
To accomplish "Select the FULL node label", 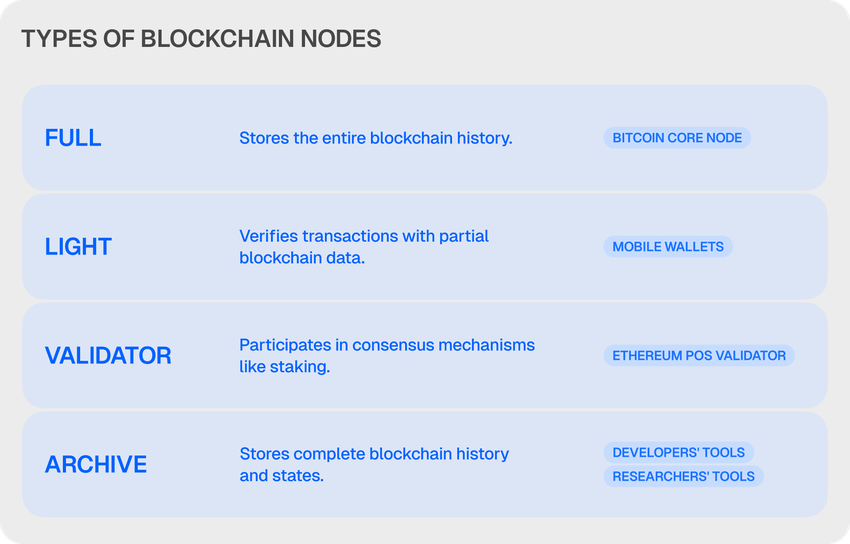I will [73, 138].
